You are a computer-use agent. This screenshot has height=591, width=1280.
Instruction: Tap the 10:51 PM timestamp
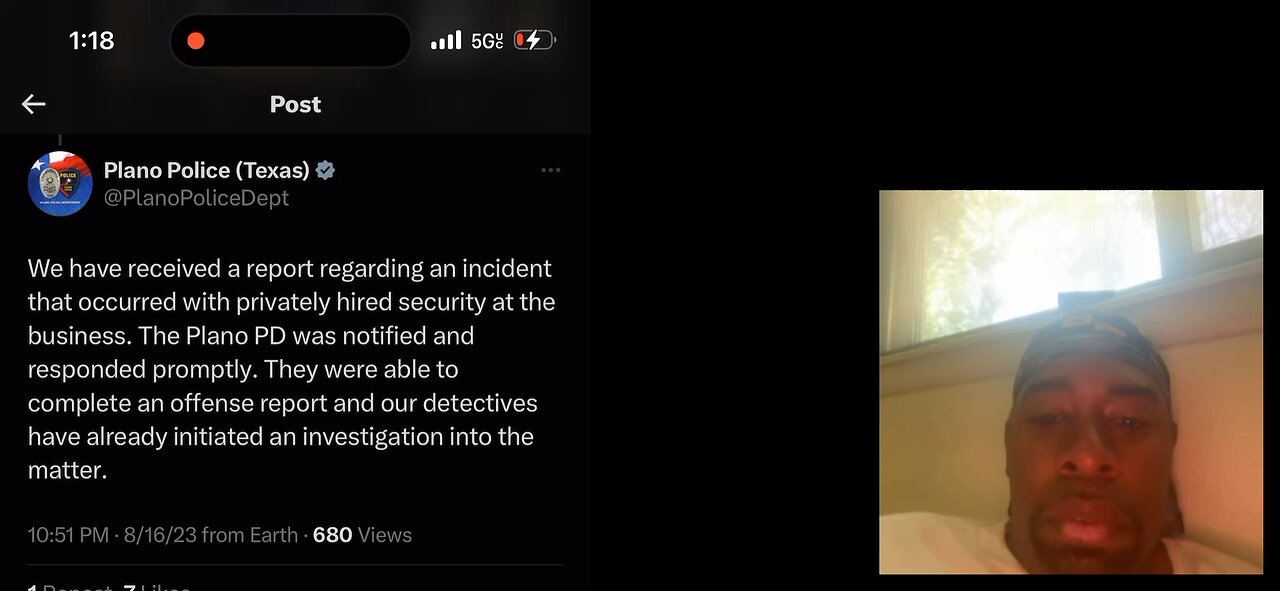tap(68, 535)
